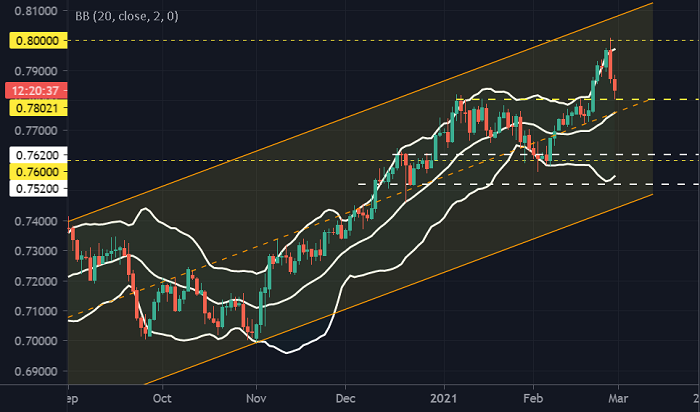Click the 0.69000 price axis value
This screenshot has height=412, width=700.
37,371
